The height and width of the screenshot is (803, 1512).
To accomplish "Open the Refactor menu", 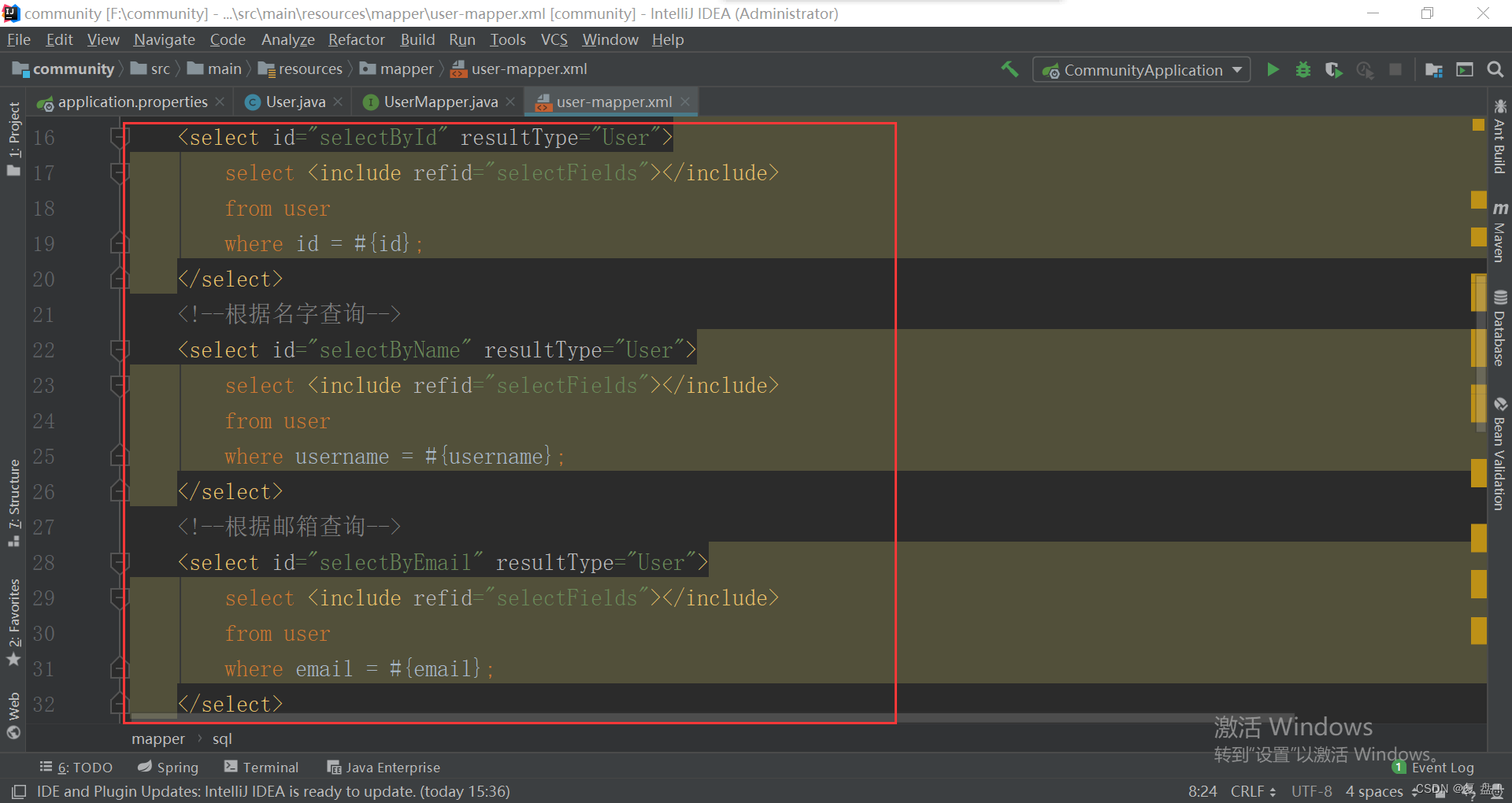I will tap(356, 39).
